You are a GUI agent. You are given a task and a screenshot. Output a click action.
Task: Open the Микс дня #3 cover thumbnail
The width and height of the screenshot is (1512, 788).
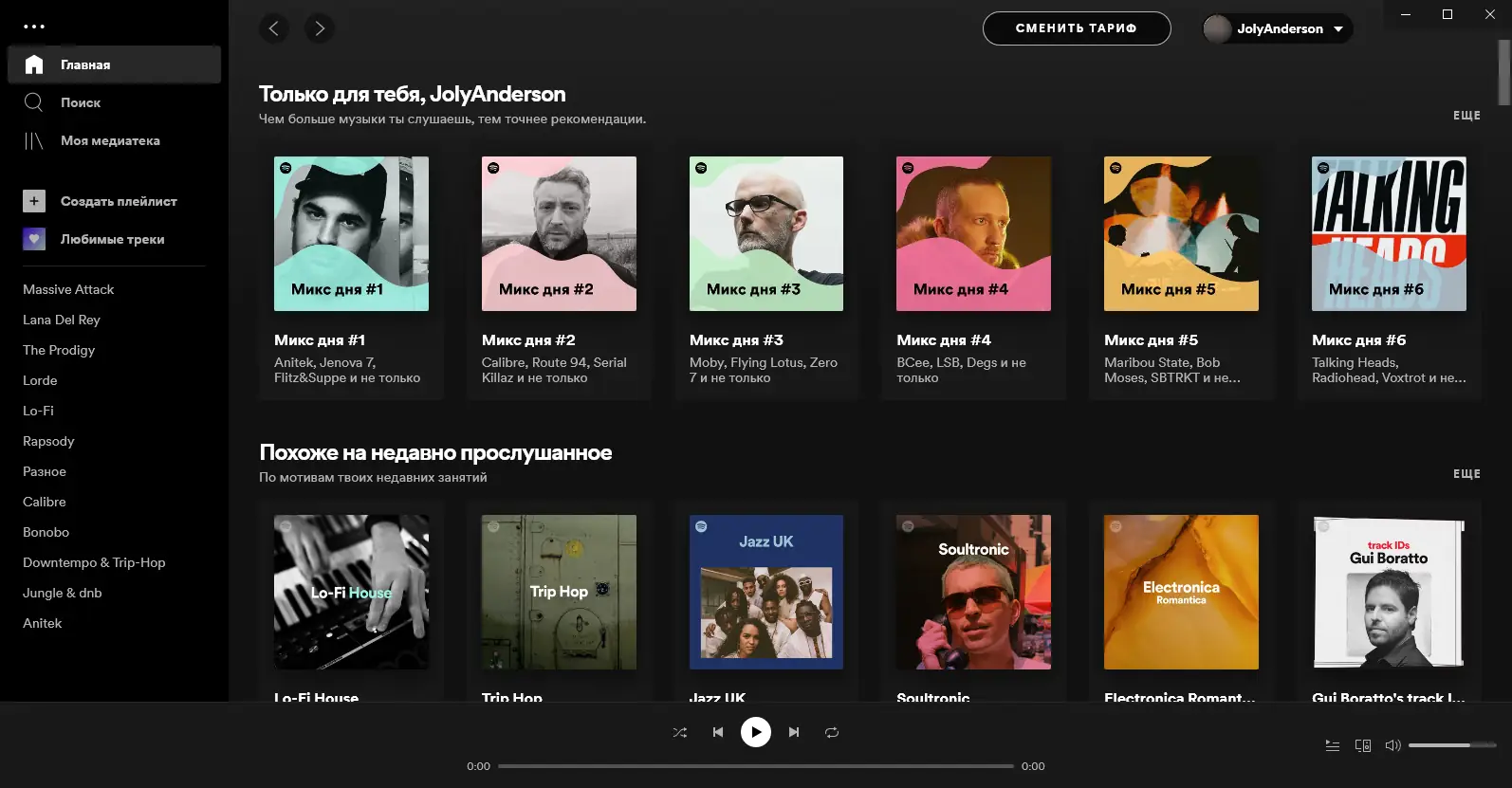coord(766,233)
